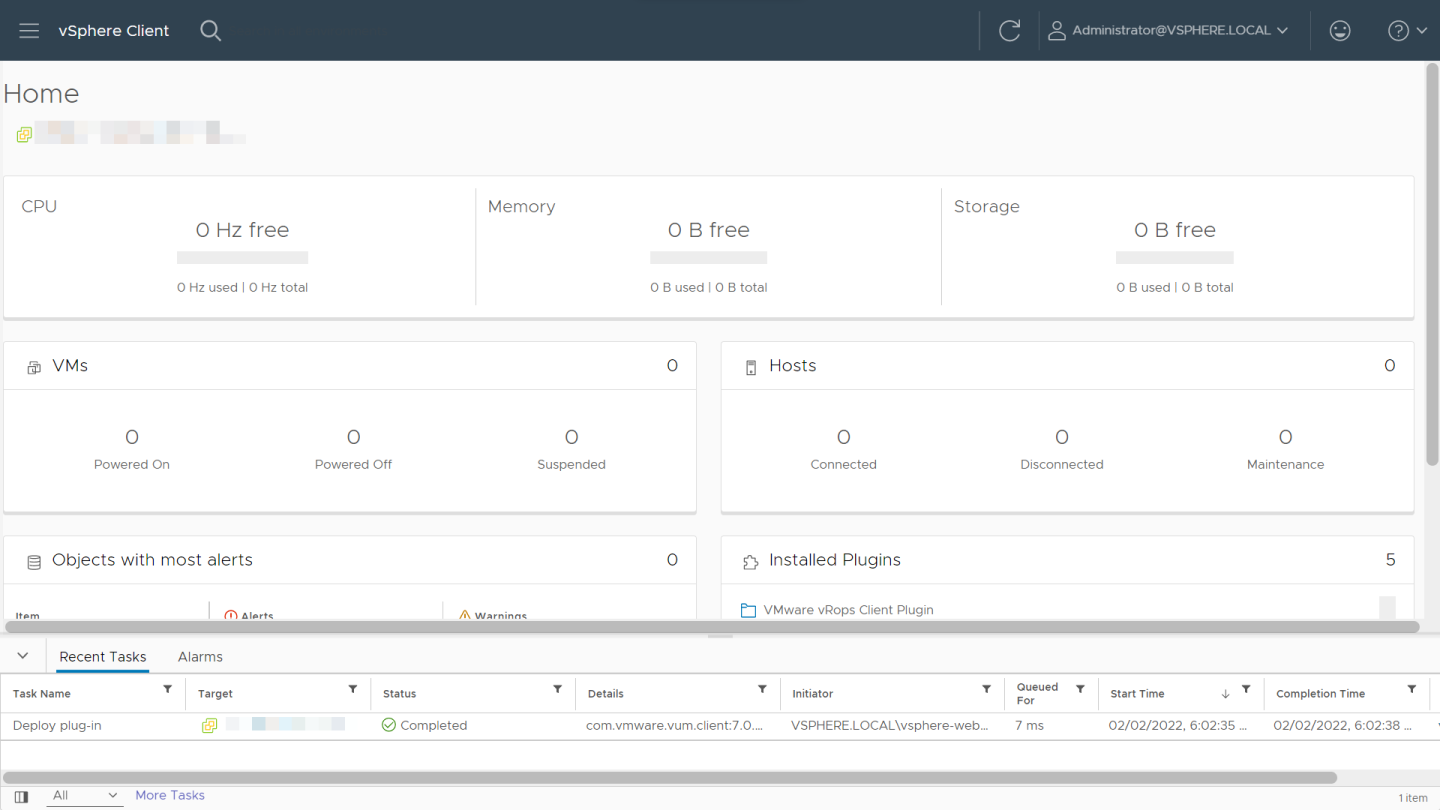Image resolution: width=1440 pixels, height=810 pixels.
Task: Select the Recent Tasks tab
Action: coord(103,657)
